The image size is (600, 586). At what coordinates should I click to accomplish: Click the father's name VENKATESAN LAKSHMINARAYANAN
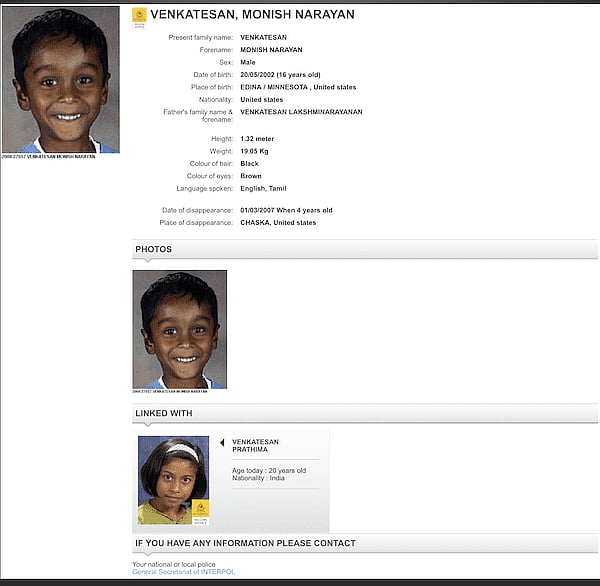301,112
